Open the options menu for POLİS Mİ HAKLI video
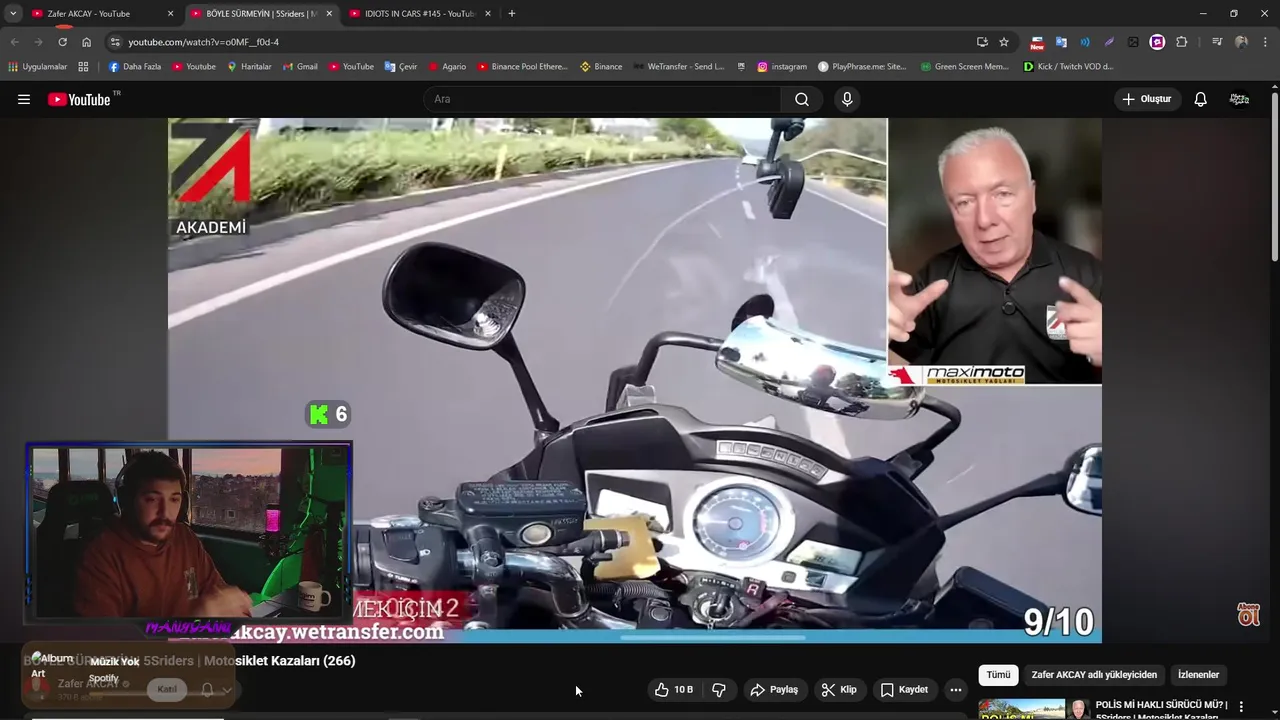Image resolution: width=1280 pixels, height=720 pixels. [x=1241, y=706]
